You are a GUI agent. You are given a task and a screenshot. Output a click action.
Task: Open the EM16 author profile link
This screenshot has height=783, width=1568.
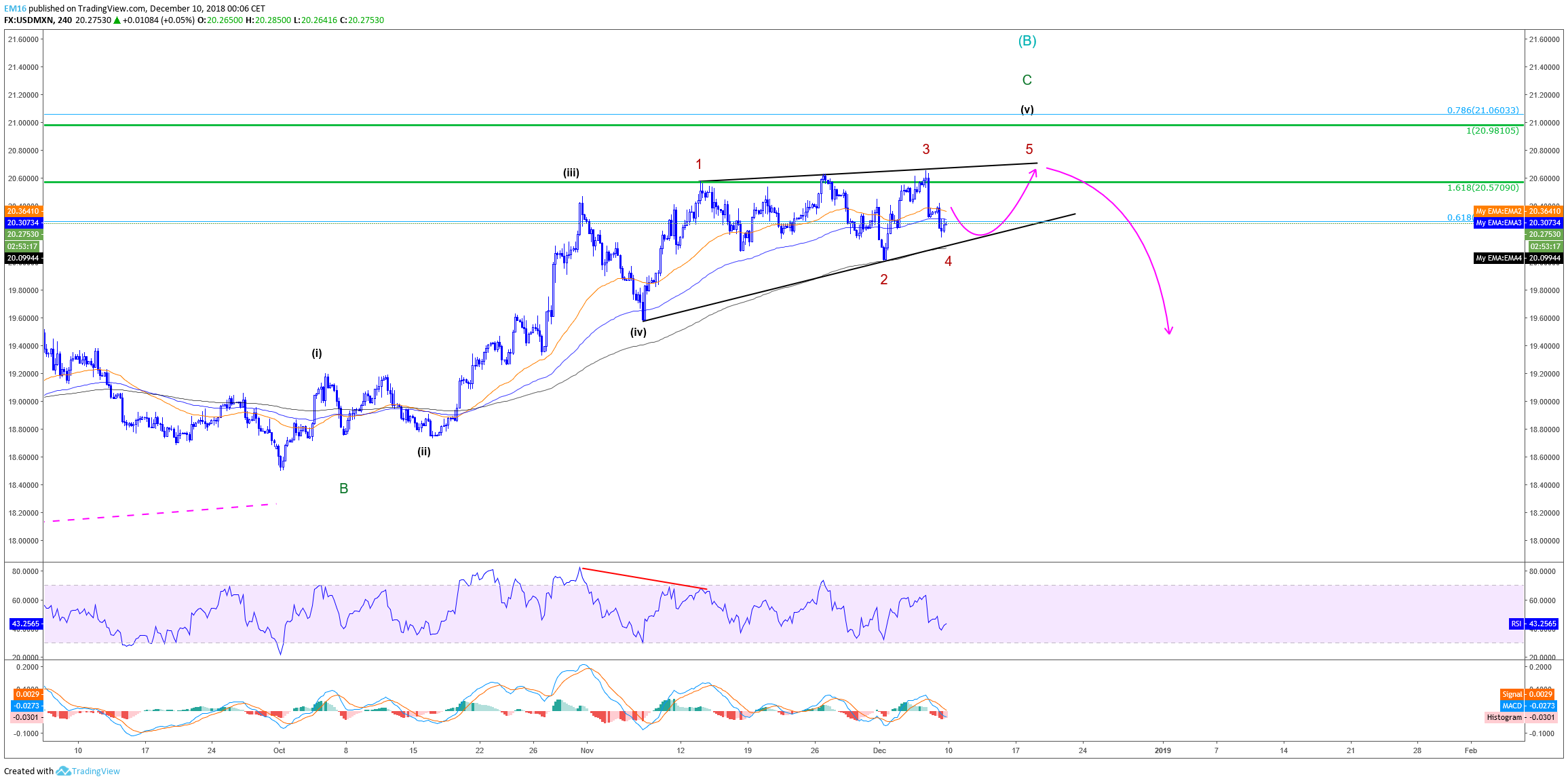pyautogui.click(x=15, y=9)
